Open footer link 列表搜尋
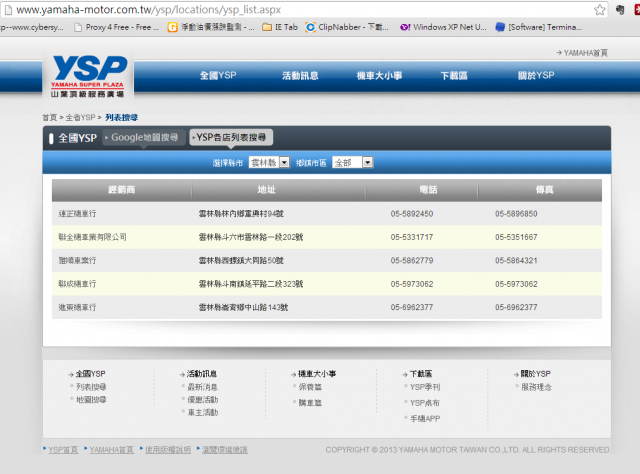The width and height of the screenshot is (640, 474). [91, 387]
